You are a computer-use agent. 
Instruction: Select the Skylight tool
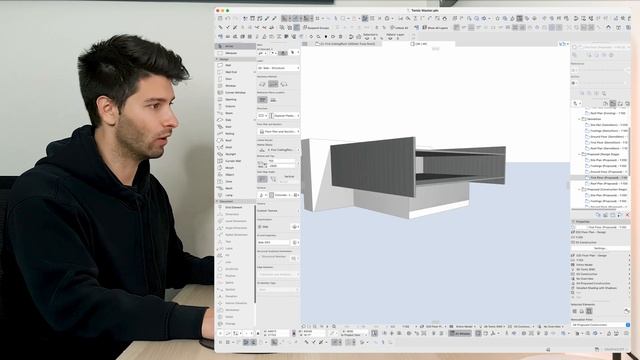[235, 154]
